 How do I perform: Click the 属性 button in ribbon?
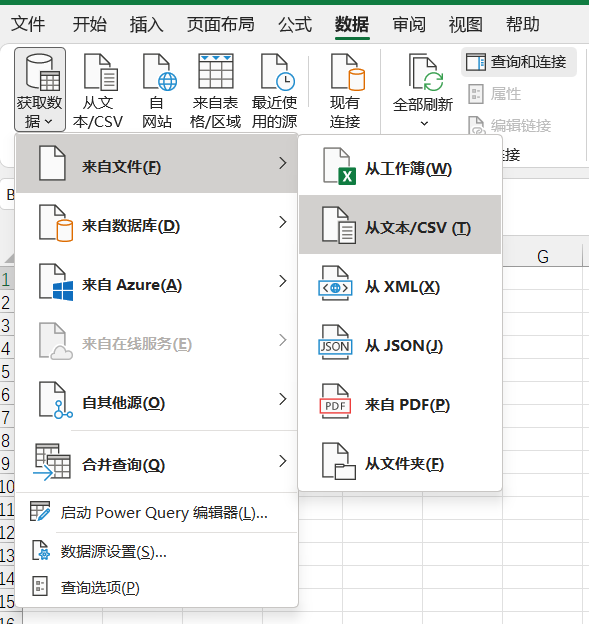[x=495, y=94]
